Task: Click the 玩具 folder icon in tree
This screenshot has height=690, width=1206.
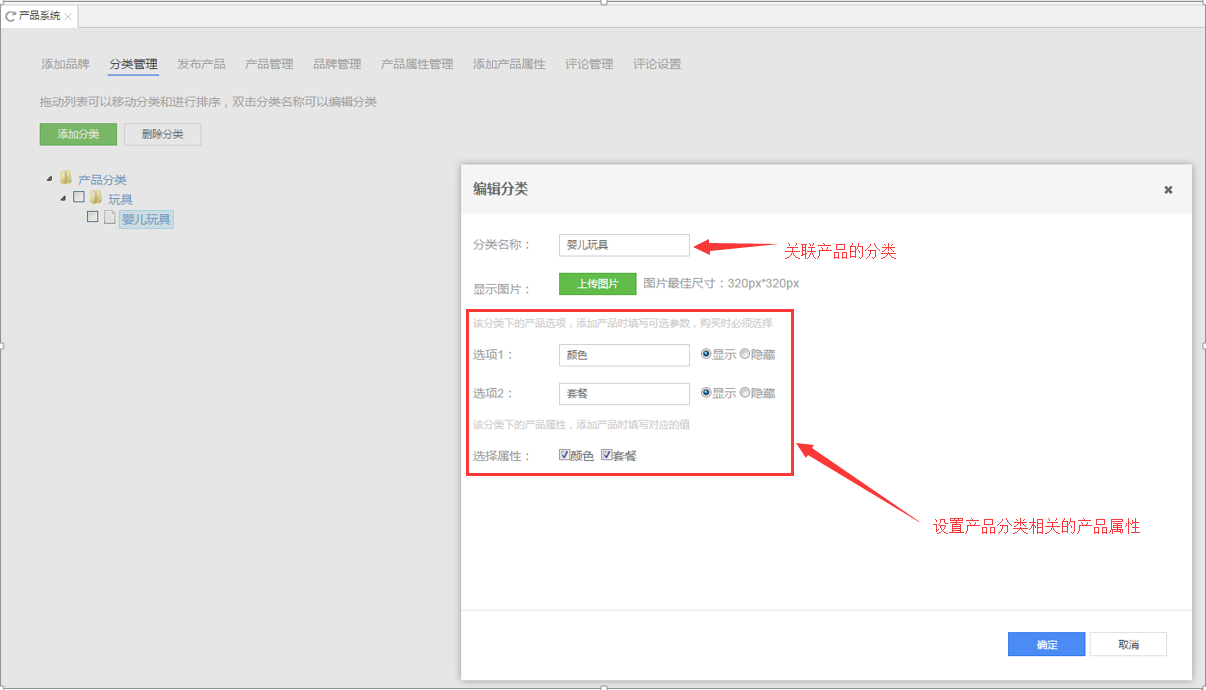Action: (x=96, y=198)
